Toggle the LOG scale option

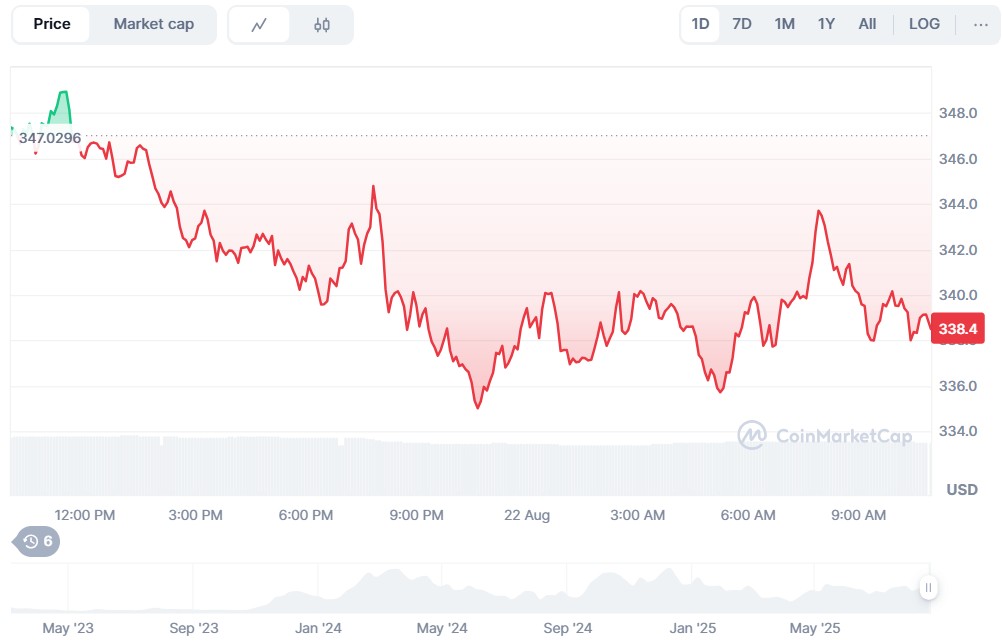click(924, 24)
